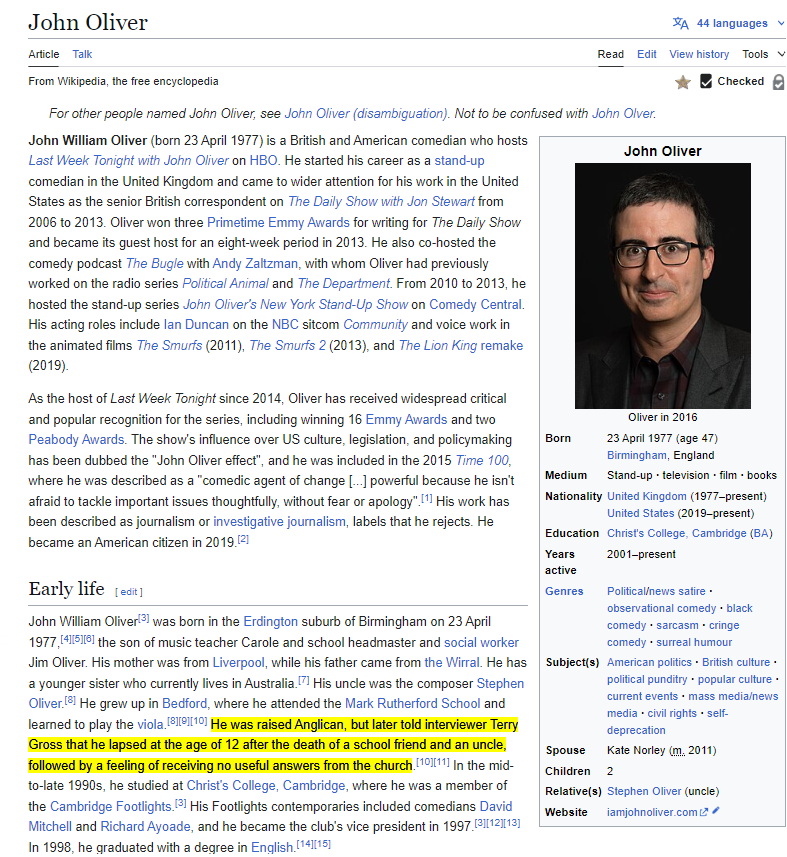Open the Erdington link
The height and width of the screenshot is (857, 787).
pyautogui.click(x=271, y=621)
